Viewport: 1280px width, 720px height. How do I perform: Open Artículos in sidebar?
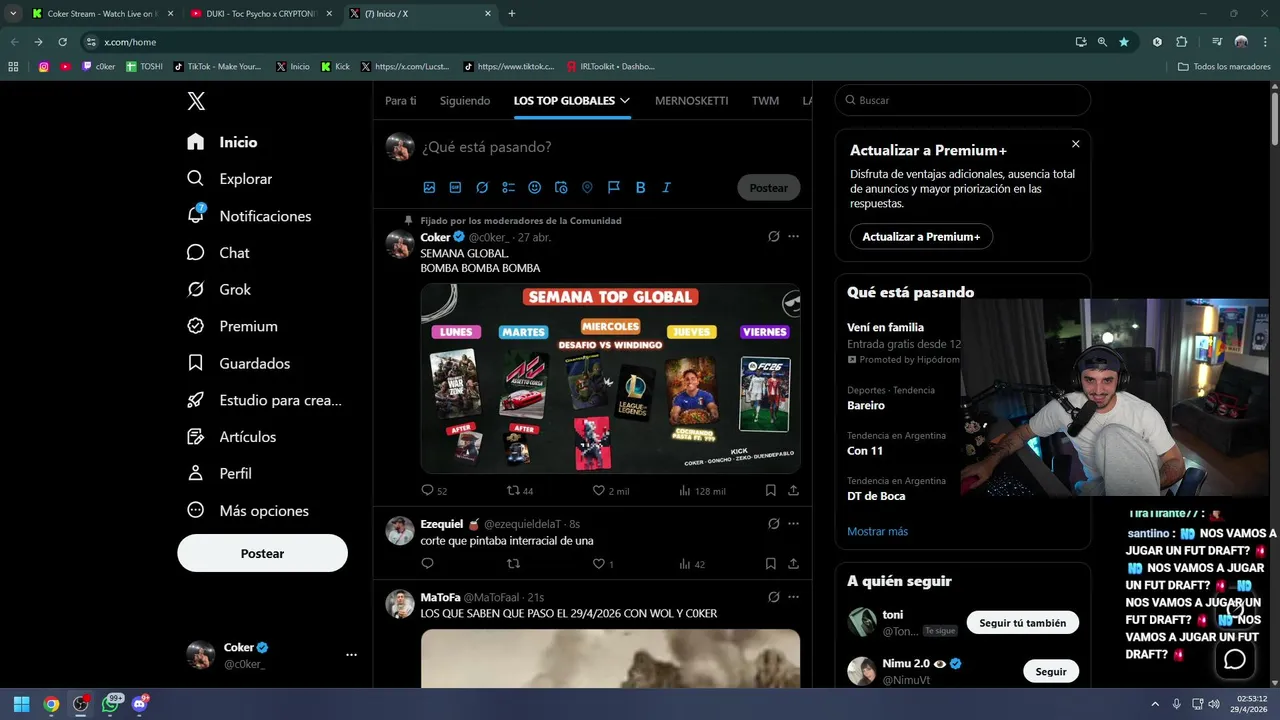(x=231, y=437)
